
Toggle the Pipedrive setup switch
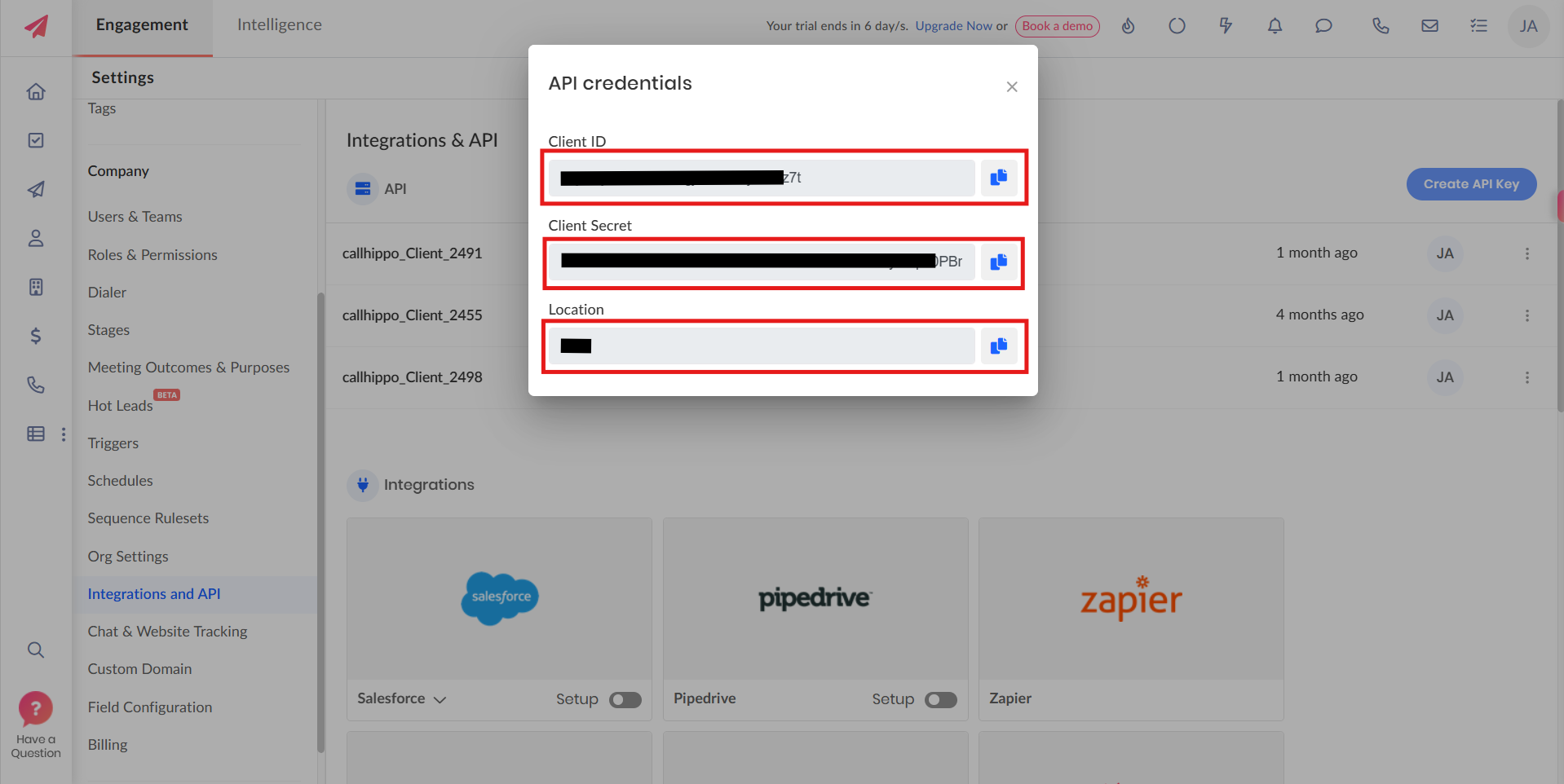click(941, 700)
